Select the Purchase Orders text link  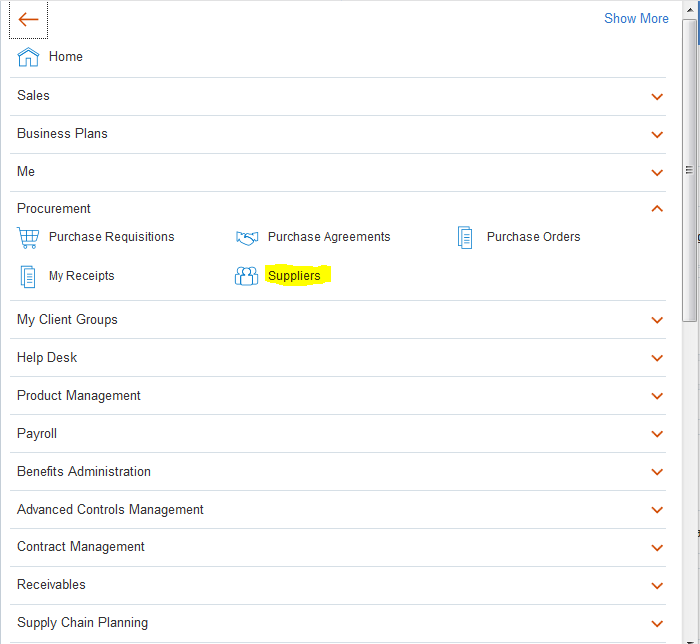point(533,237)
